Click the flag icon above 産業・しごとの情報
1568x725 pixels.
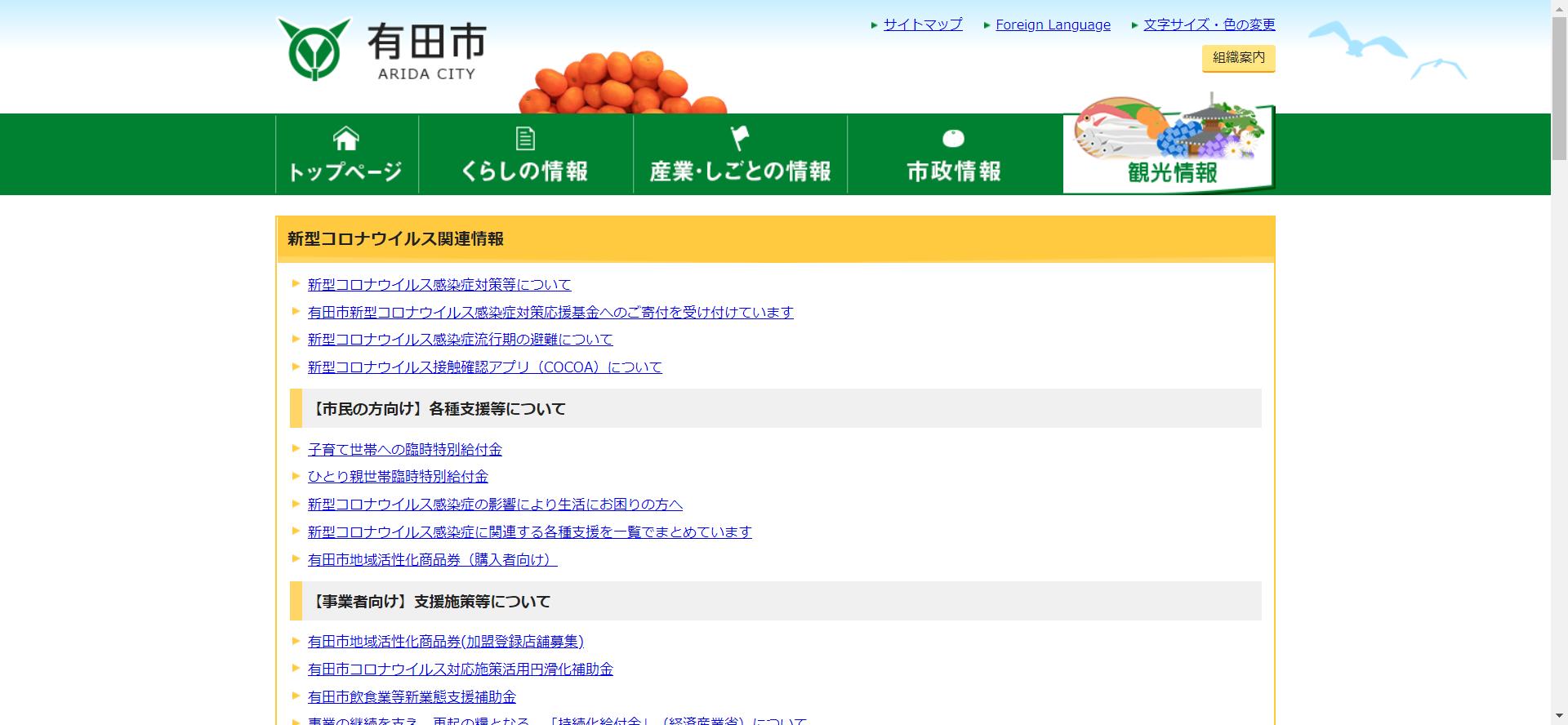(739, 138)
